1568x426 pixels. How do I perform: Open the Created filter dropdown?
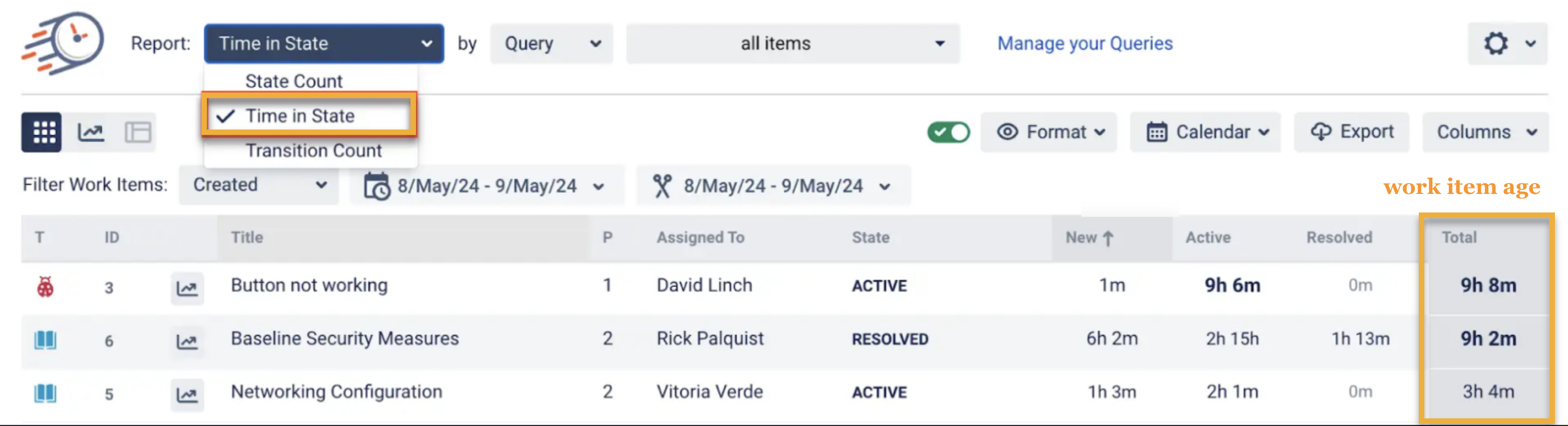[x=258, y=185]
